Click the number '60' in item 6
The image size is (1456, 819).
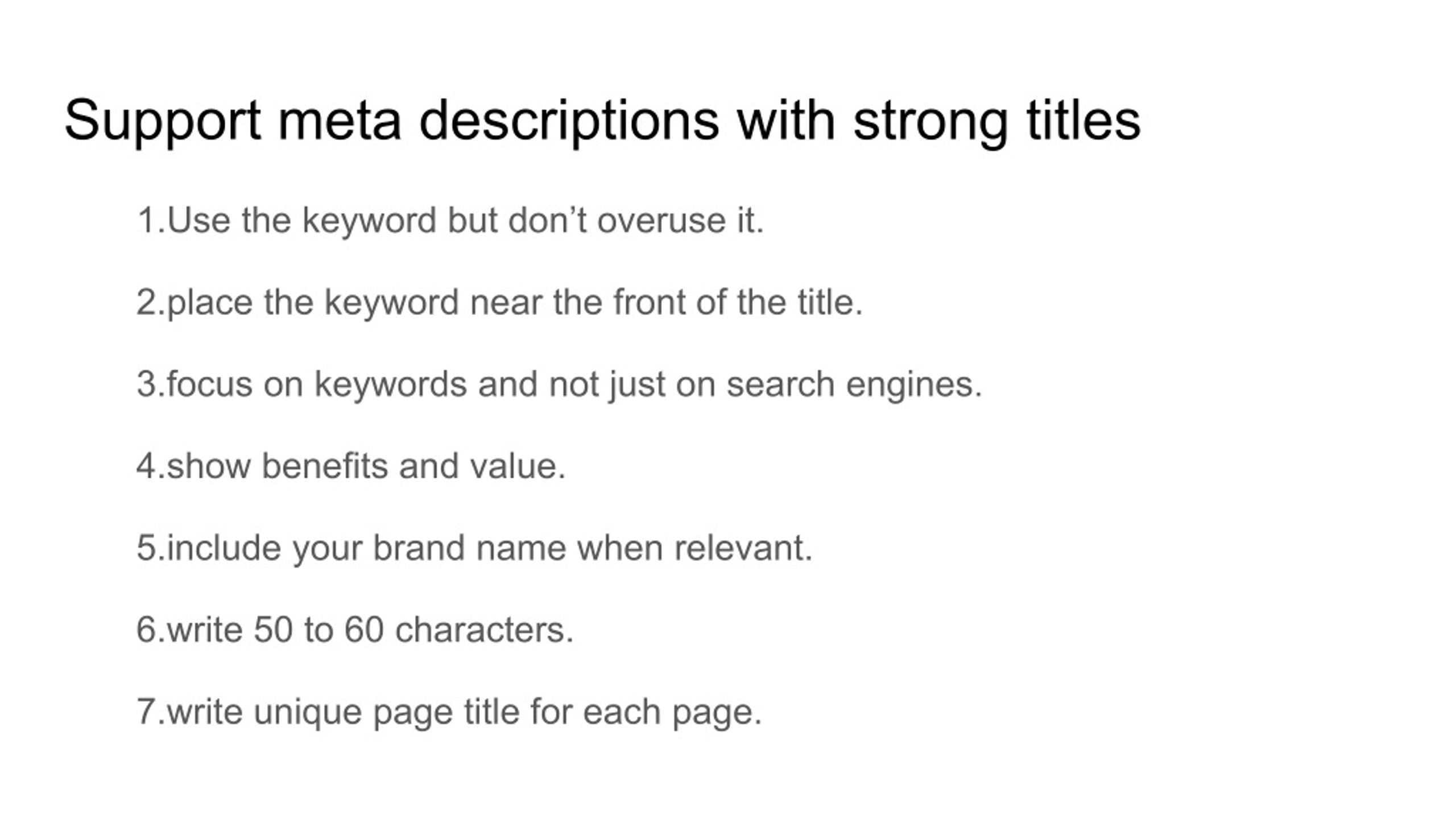[x=363, y=630]
